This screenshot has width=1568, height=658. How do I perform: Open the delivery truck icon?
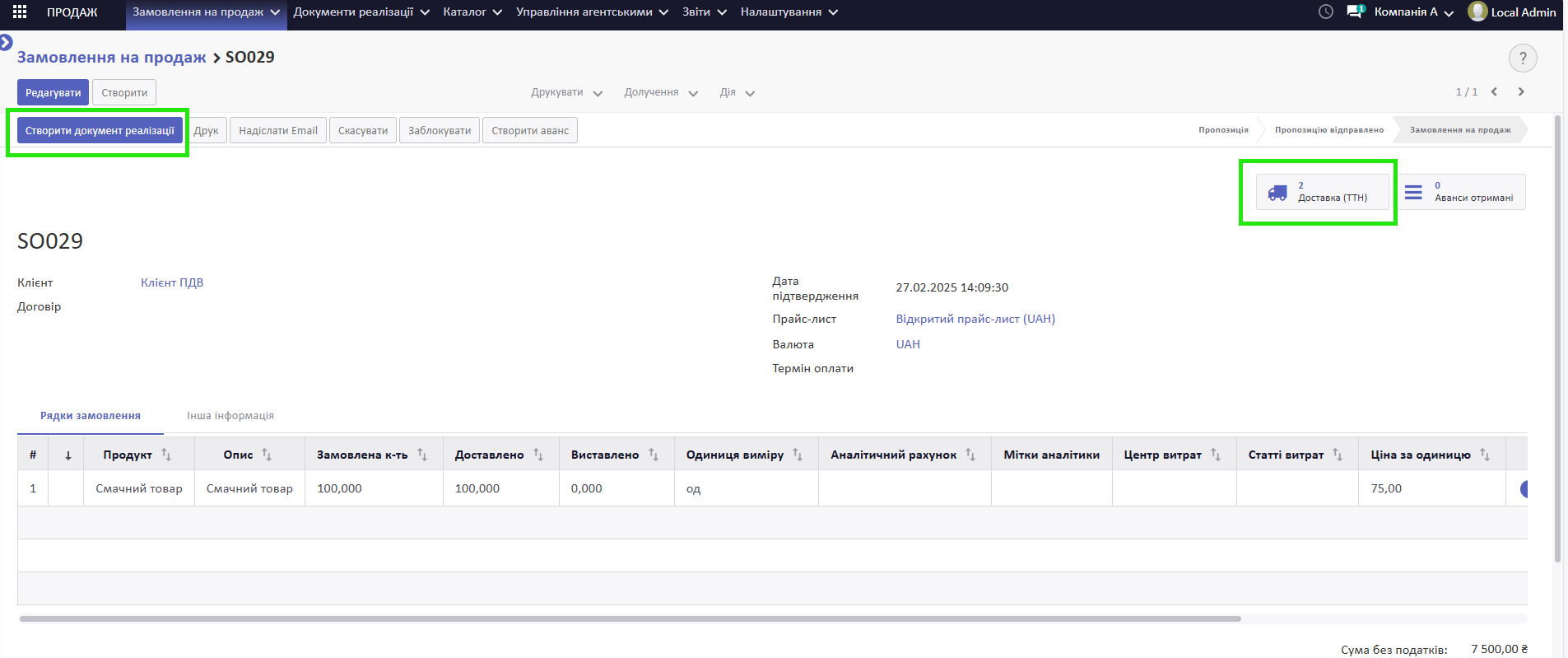[x=1277, y=193]
